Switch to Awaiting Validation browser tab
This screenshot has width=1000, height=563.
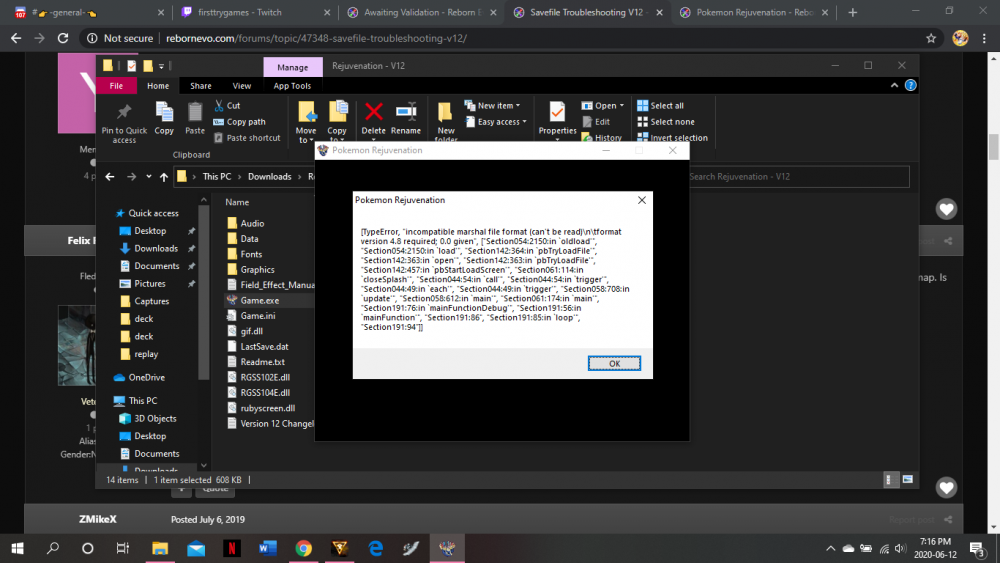tap(422, 12)
